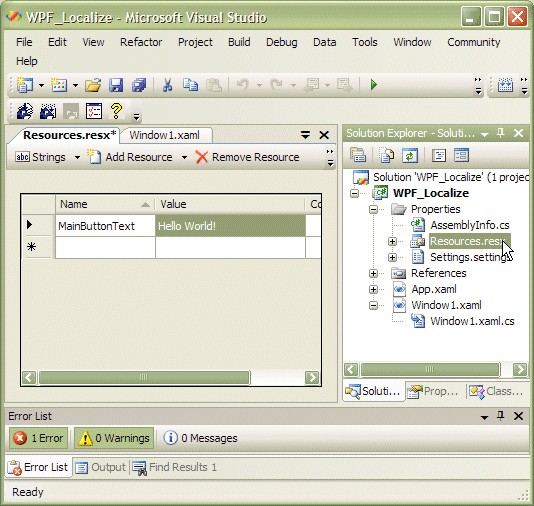Click View Code icon in Solution Explorer

[439, 155]
